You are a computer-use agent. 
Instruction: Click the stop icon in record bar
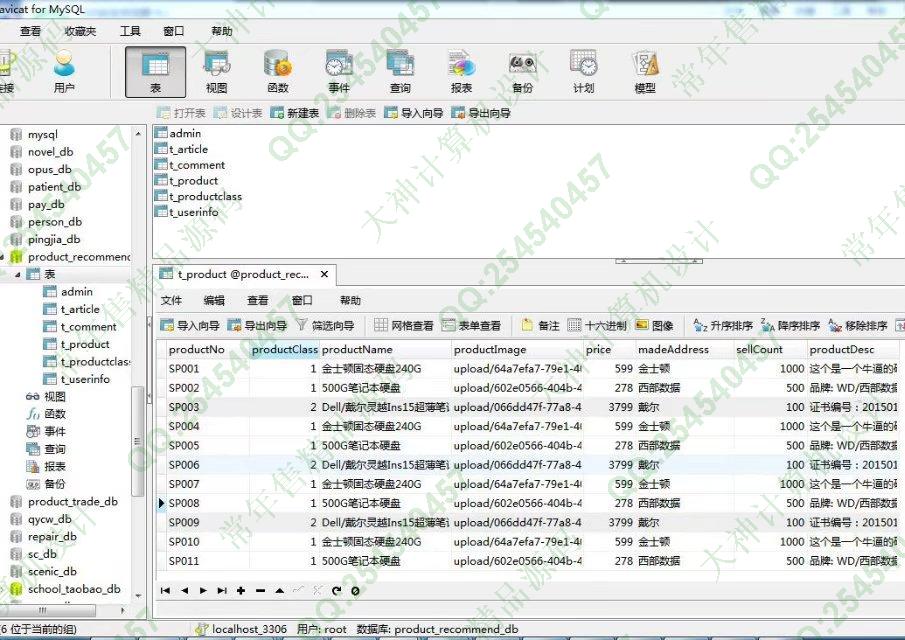(356, 590)
